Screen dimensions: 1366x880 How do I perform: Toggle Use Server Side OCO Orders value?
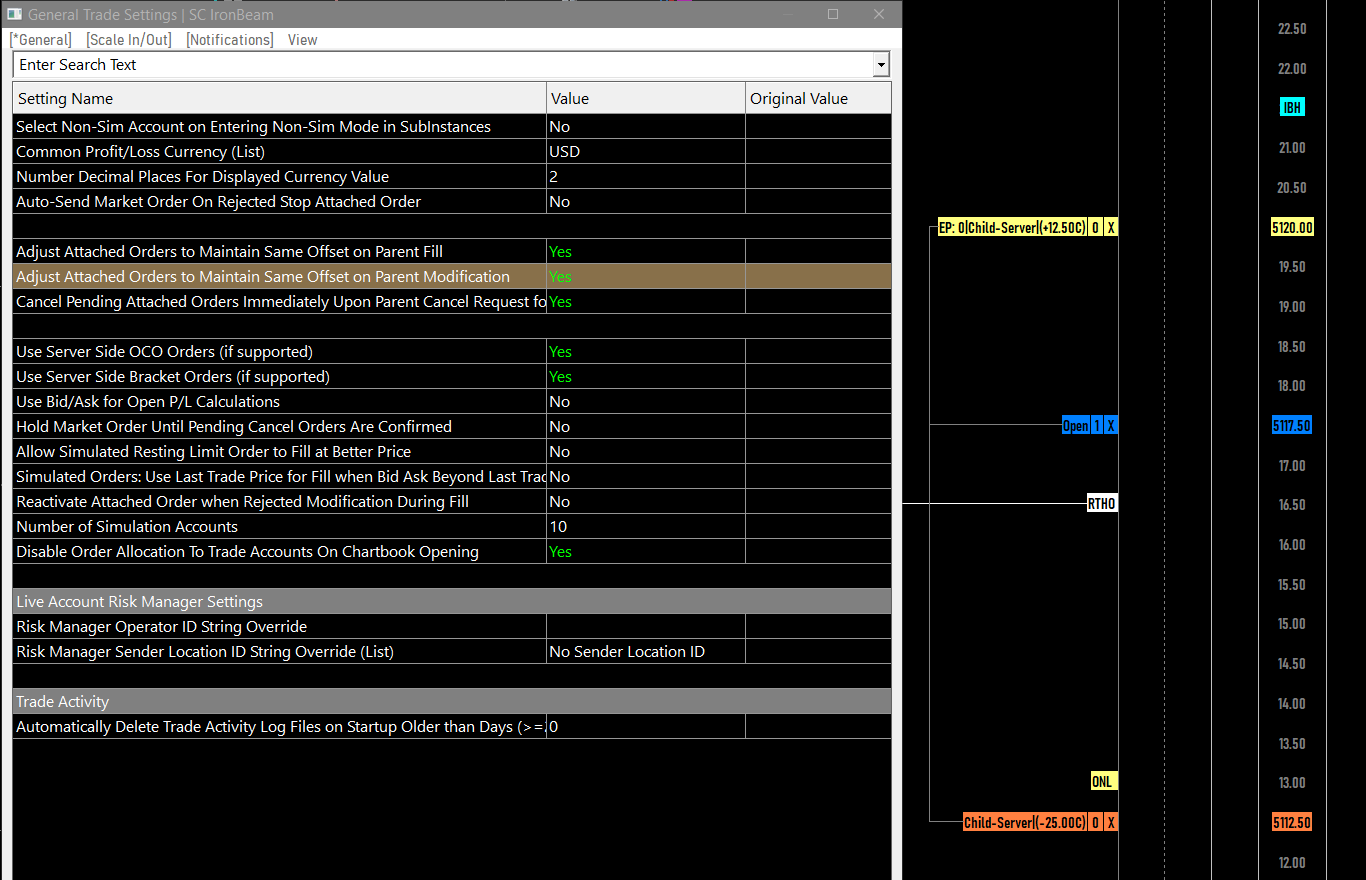[x=646, y=352]
